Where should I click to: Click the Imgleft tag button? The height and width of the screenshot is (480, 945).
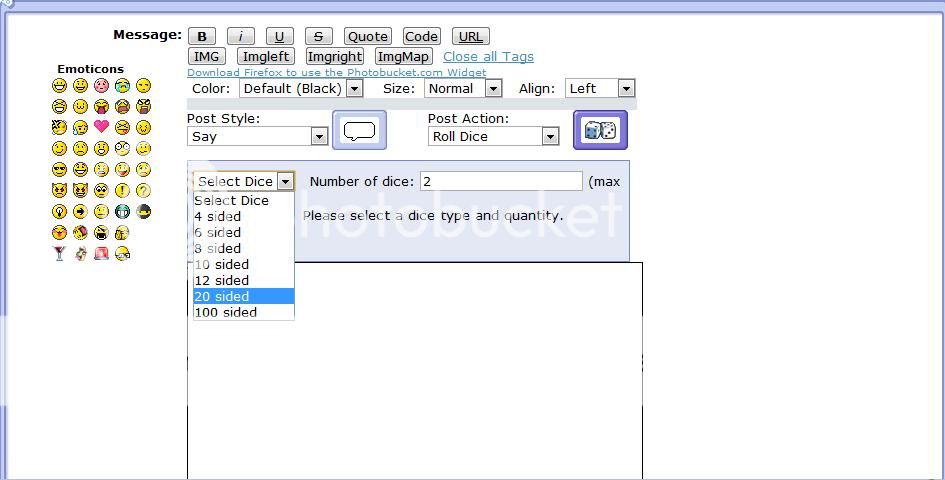266,56
